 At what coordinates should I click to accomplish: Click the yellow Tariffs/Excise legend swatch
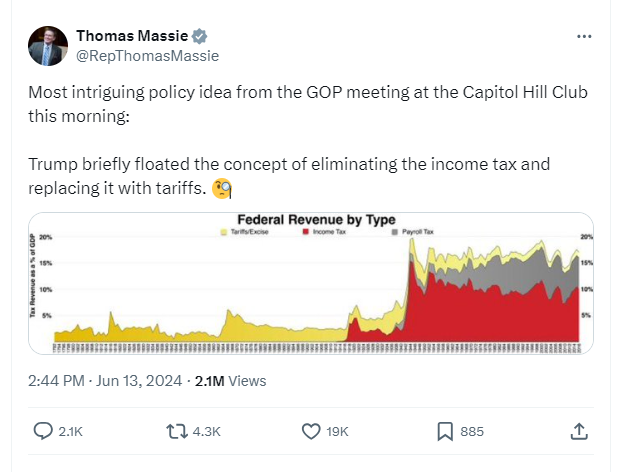222,231
